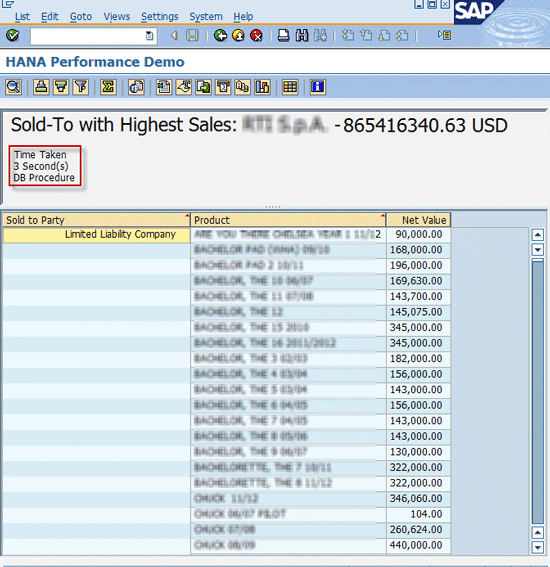Click the print preview globe icon
The height and width of the screenshot is (567, 550).
136,87
